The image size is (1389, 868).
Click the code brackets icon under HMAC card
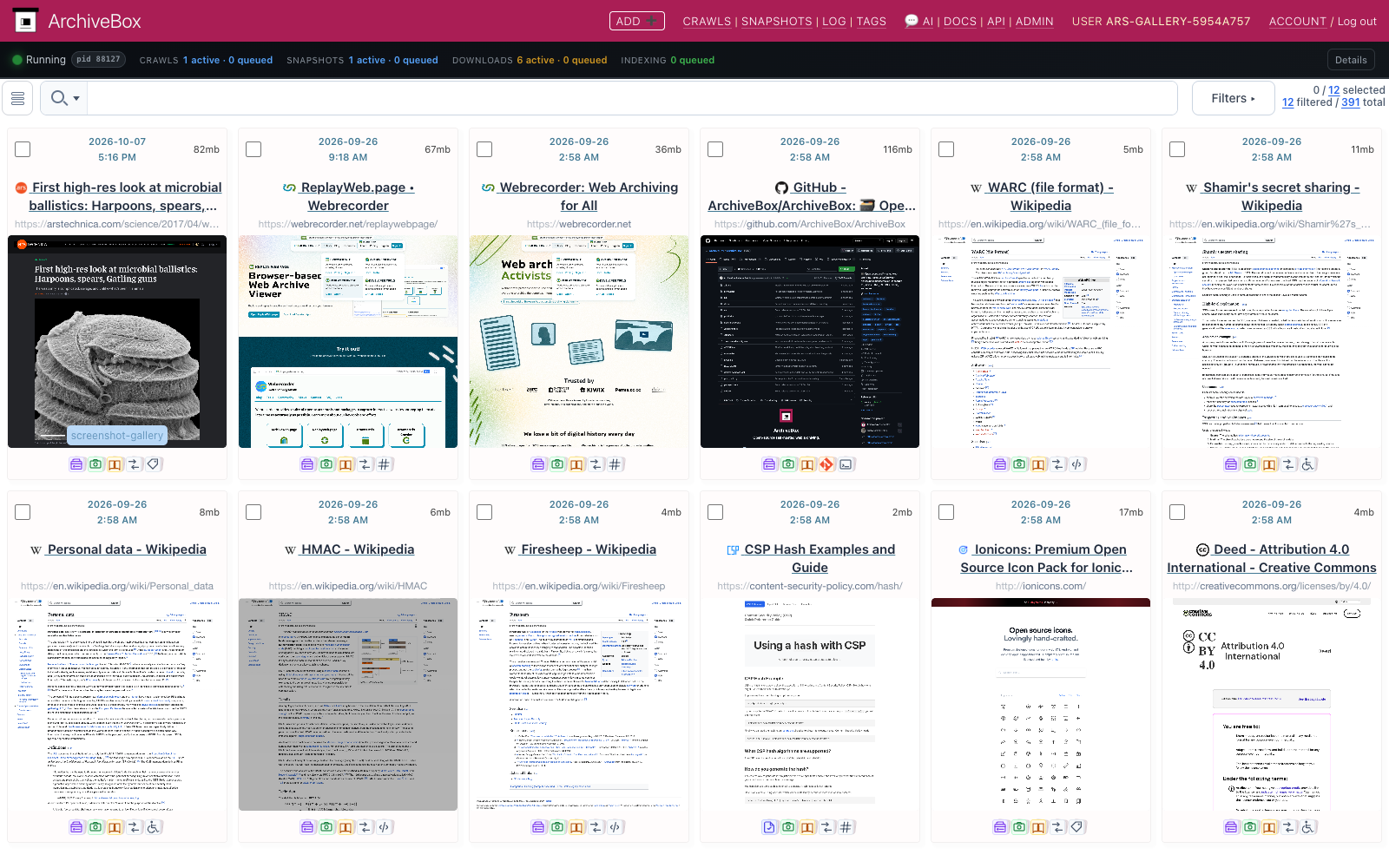pos(385,827)
